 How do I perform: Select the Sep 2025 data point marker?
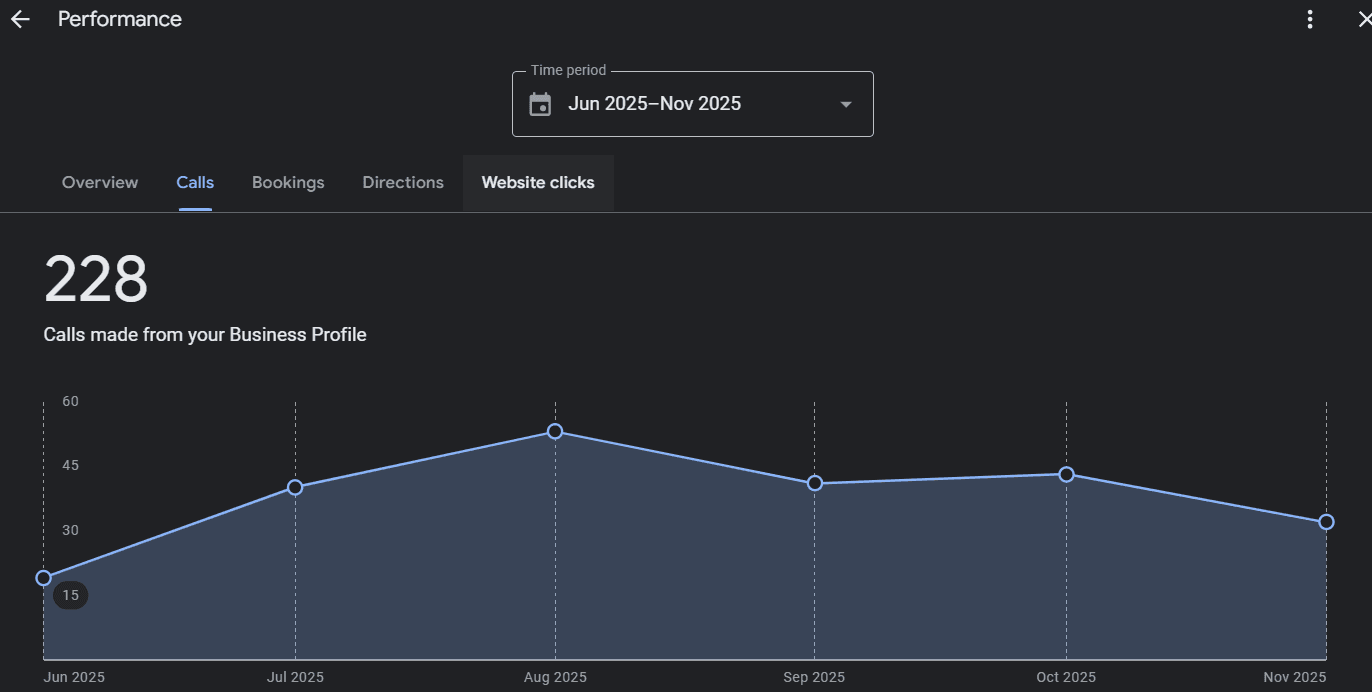[814, 483]
